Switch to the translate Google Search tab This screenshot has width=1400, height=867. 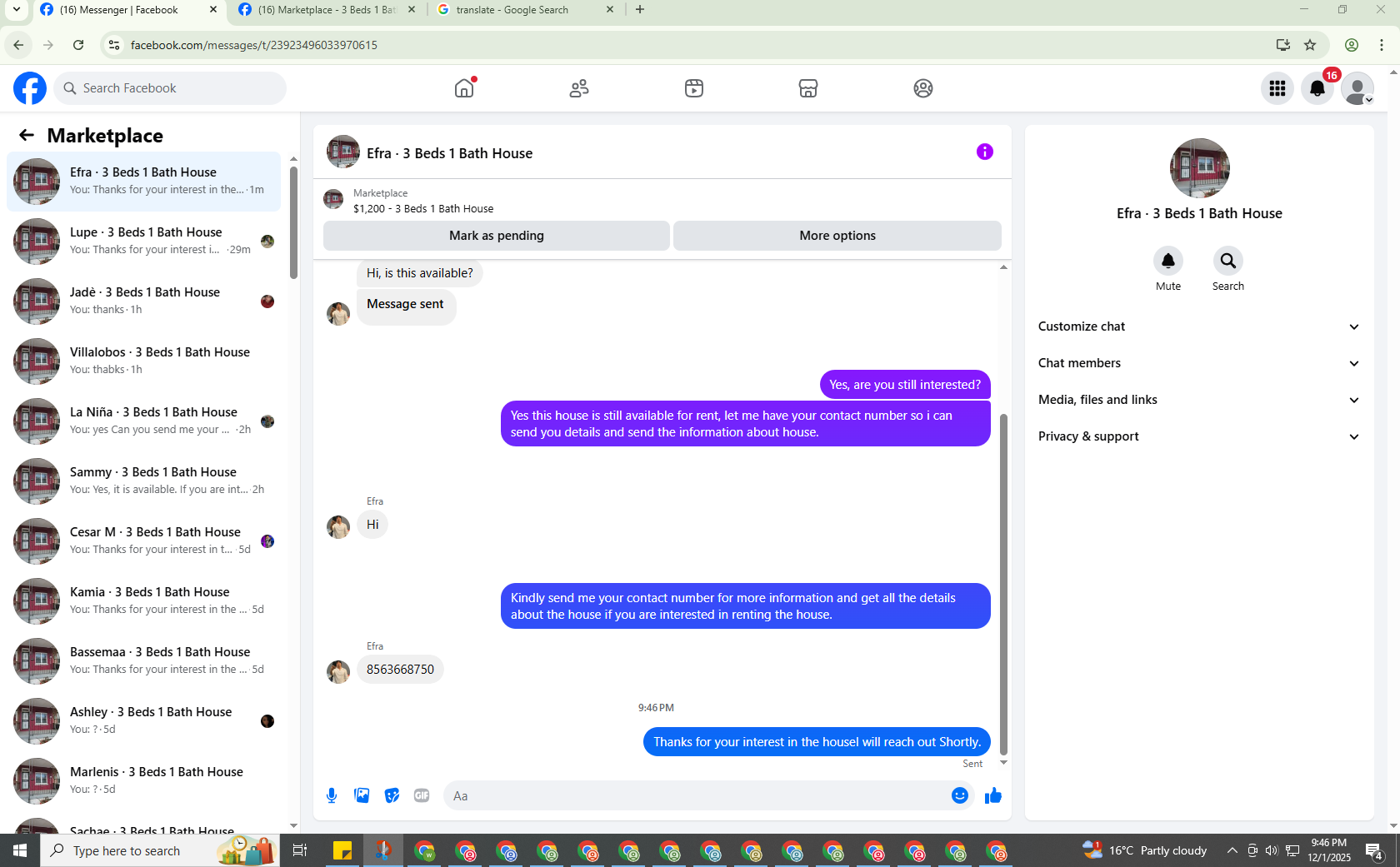525,10
